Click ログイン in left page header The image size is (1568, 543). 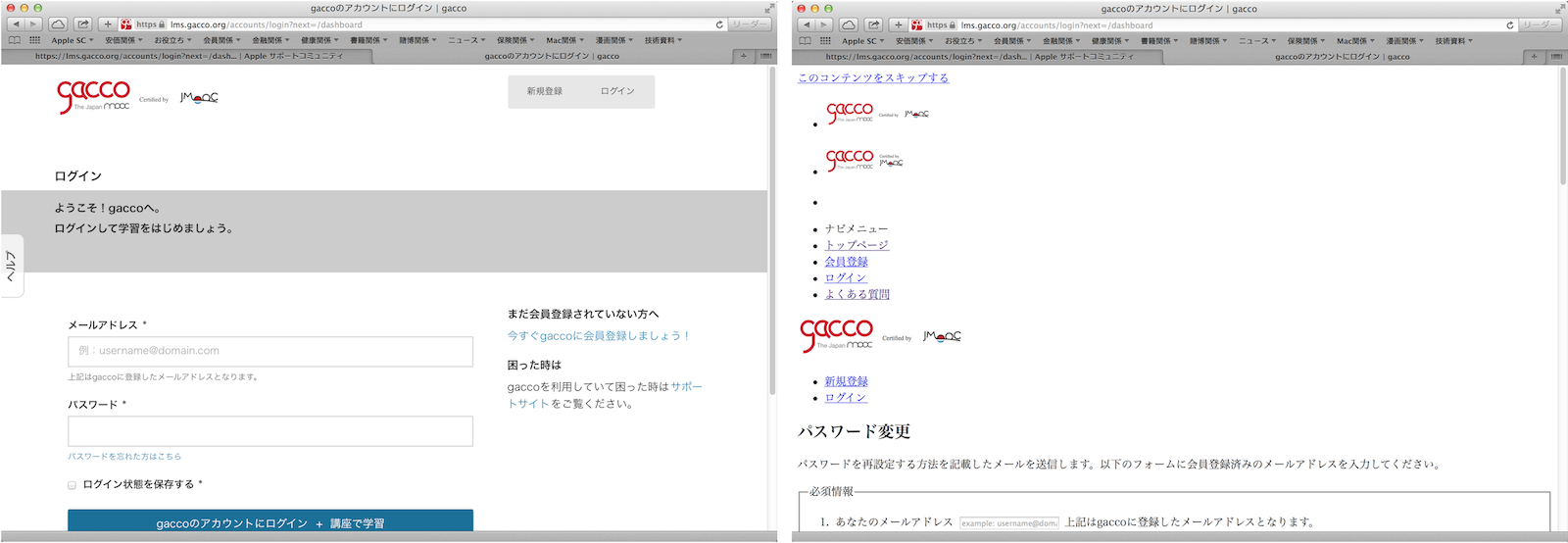coord(617,91)
